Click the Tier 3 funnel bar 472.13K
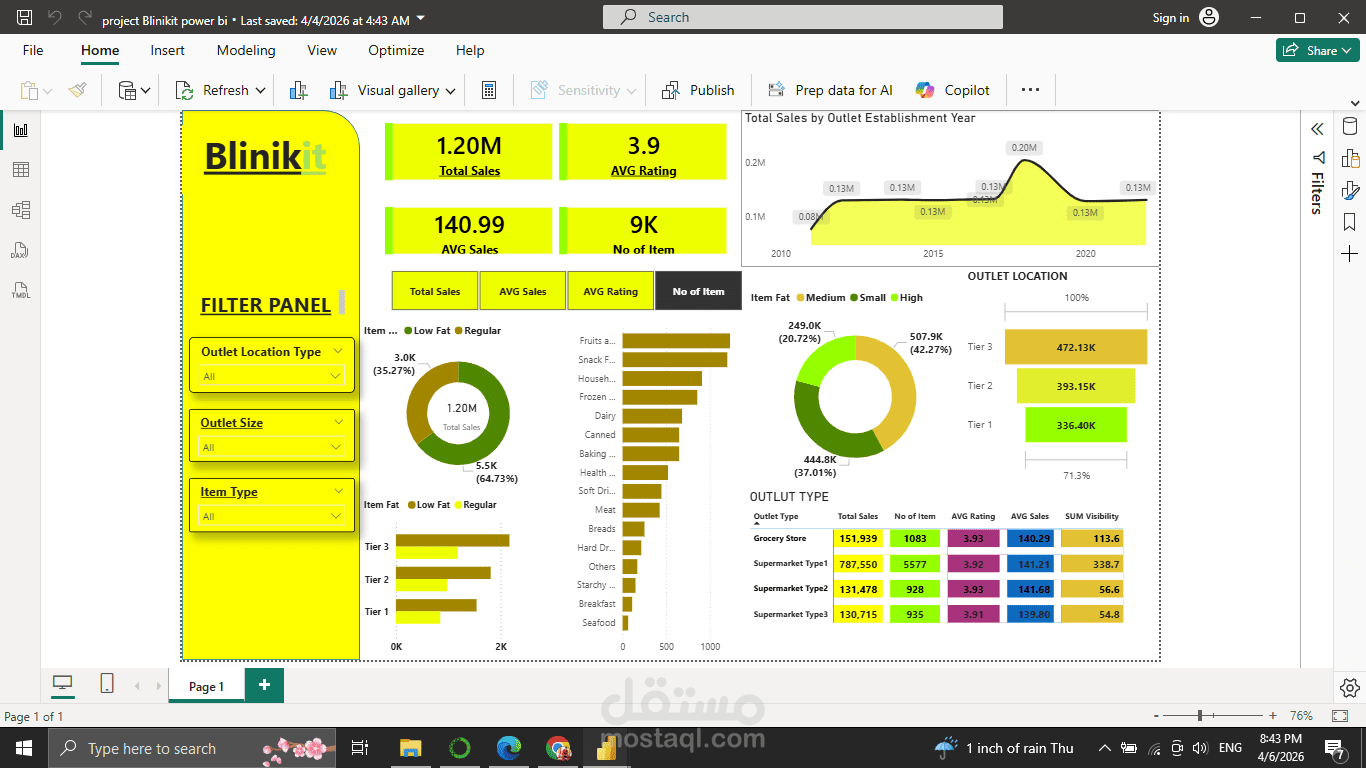 (1076, 347)
